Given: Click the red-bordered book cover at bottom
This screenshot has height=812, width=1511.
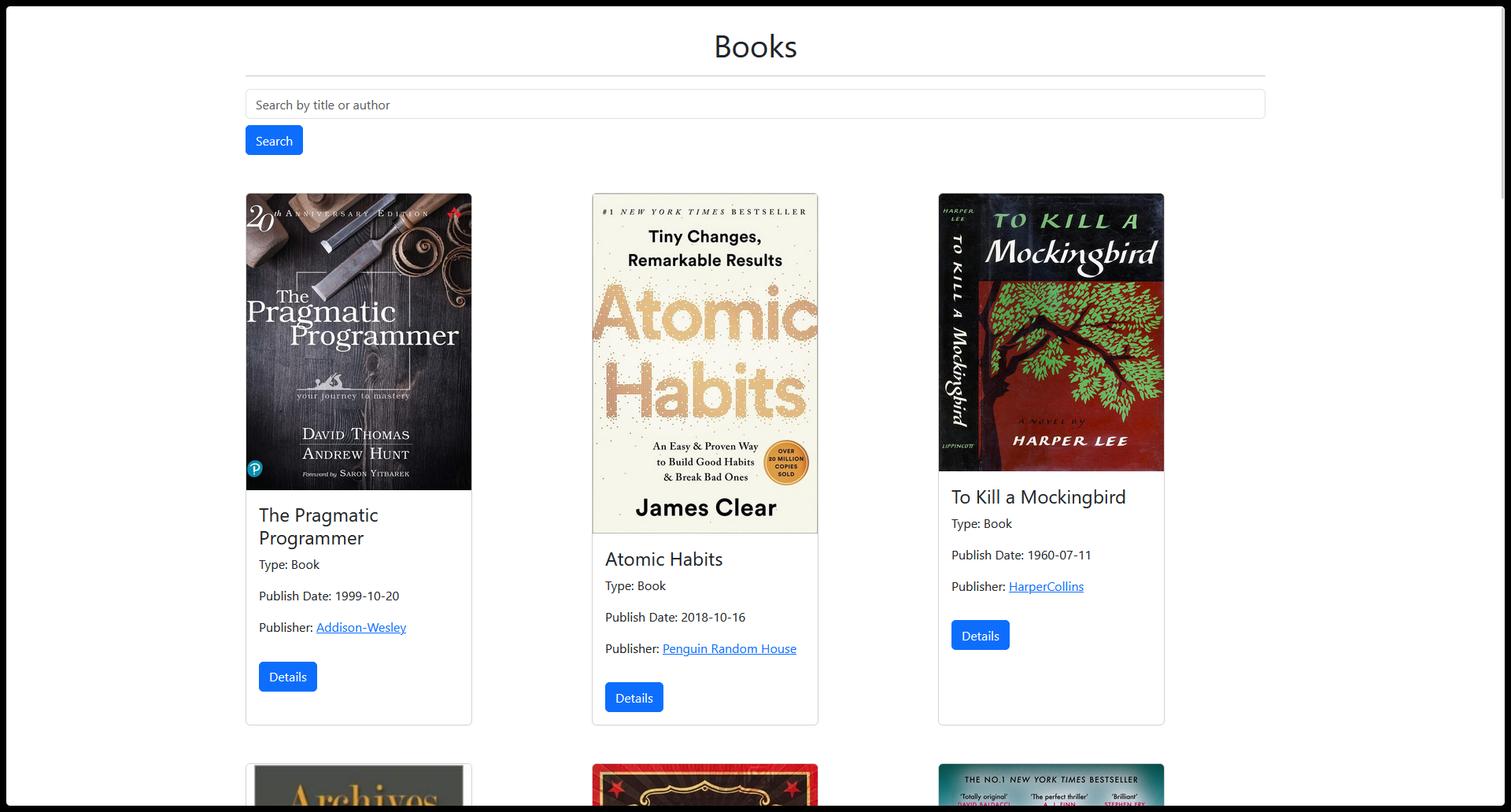Looking at the screenshot, I should (x=704, y=787).
